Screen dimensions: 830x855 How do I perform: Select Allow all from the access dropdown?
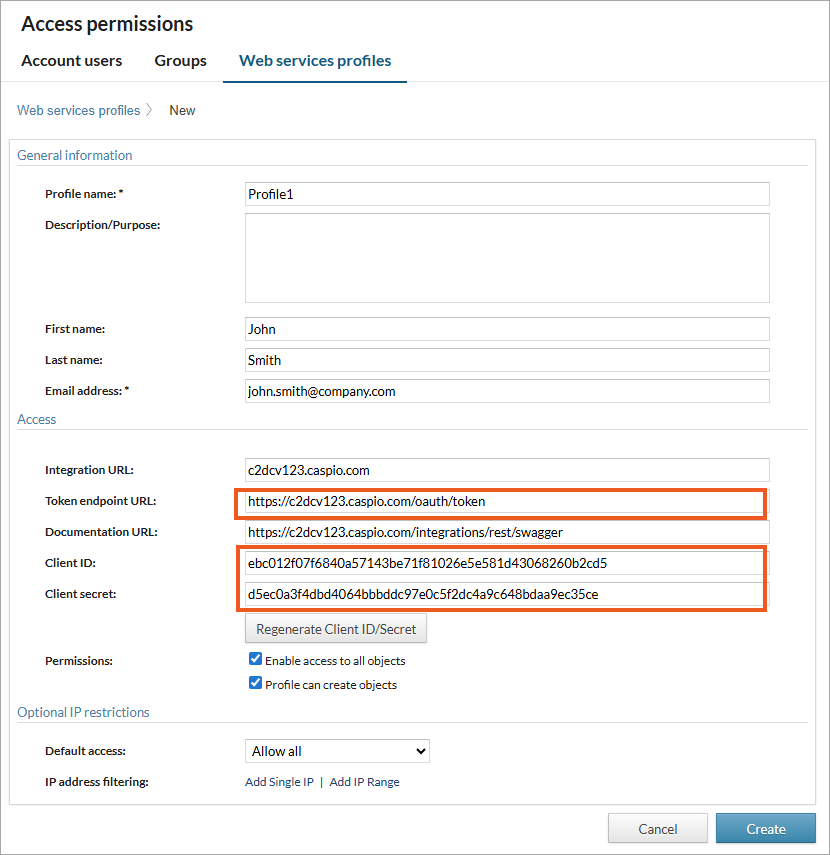pyautogui.click(x=337, y=751)
